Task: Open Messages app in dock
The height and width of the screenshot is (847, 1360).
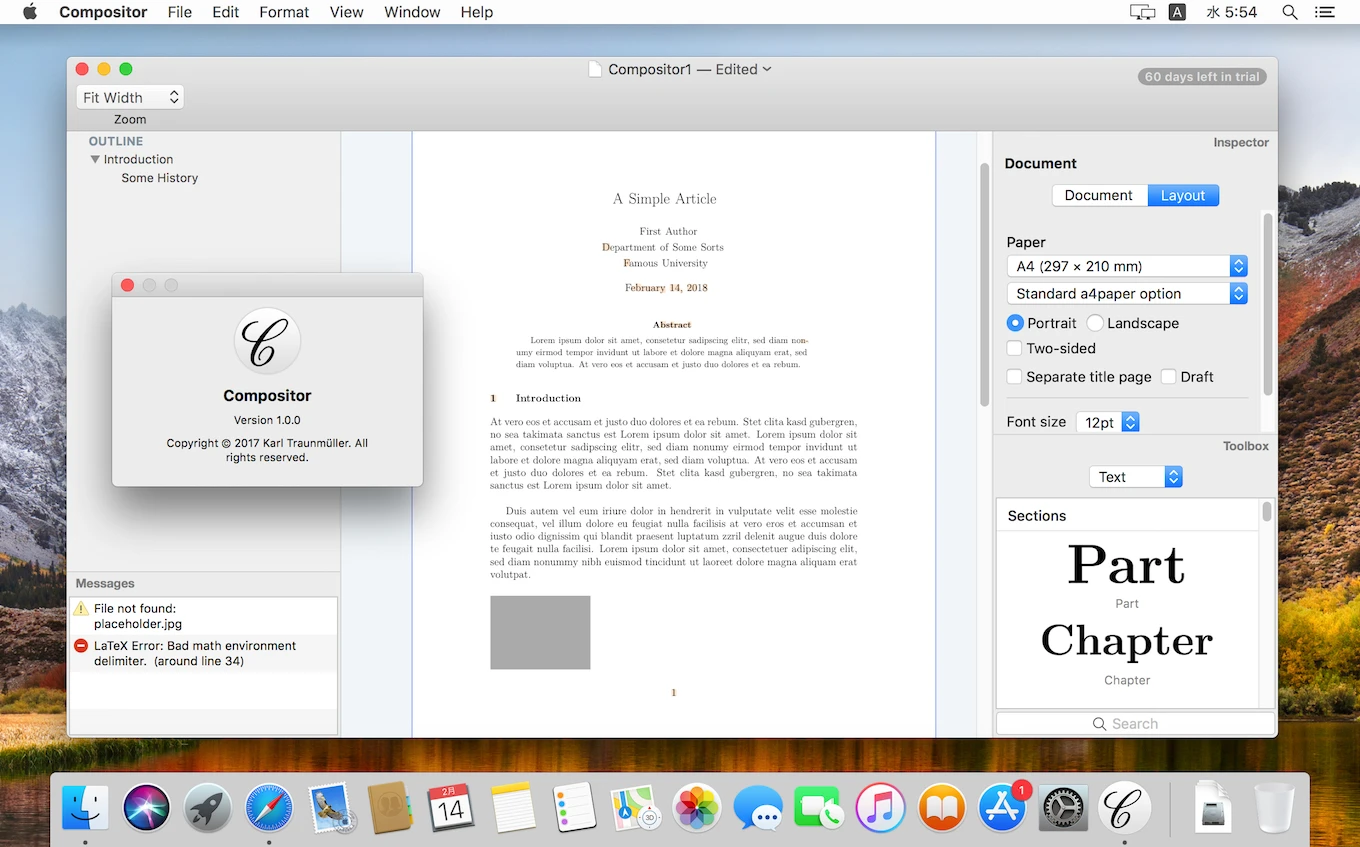Action: coord(758,807)
